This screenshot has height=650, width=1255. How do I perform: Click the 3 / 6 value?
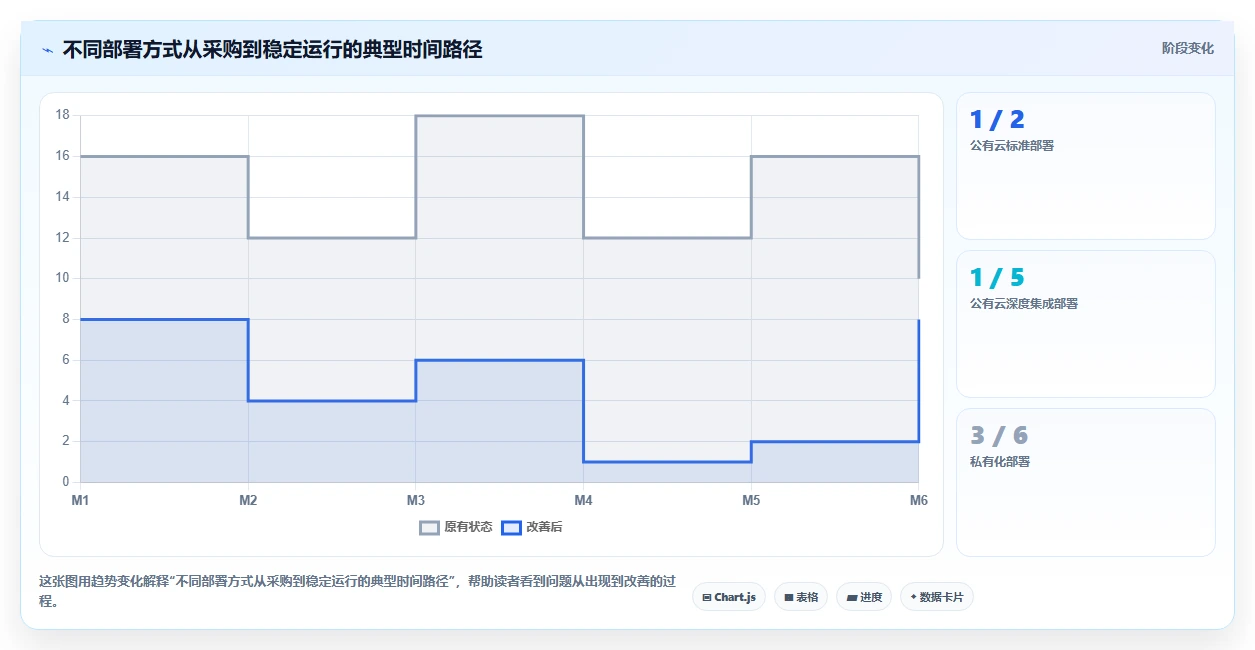click(999, 436)
